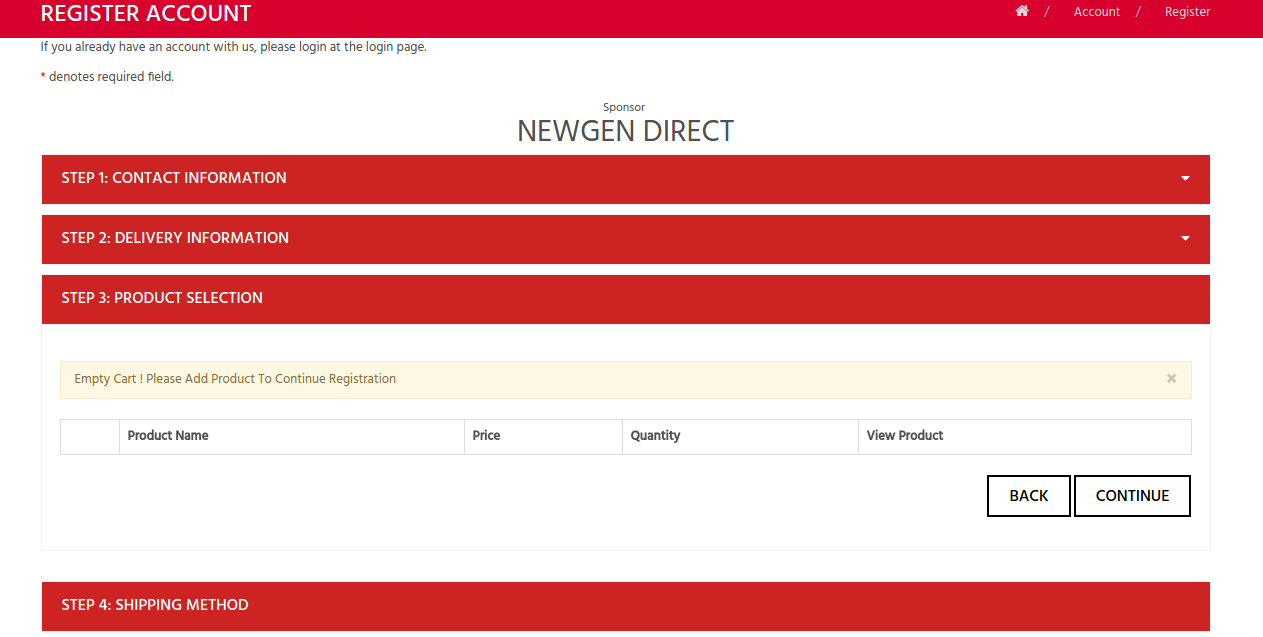
Task: Go to Account breadcrumb link
Action: pyautogui.click(x=1097, y=12)
